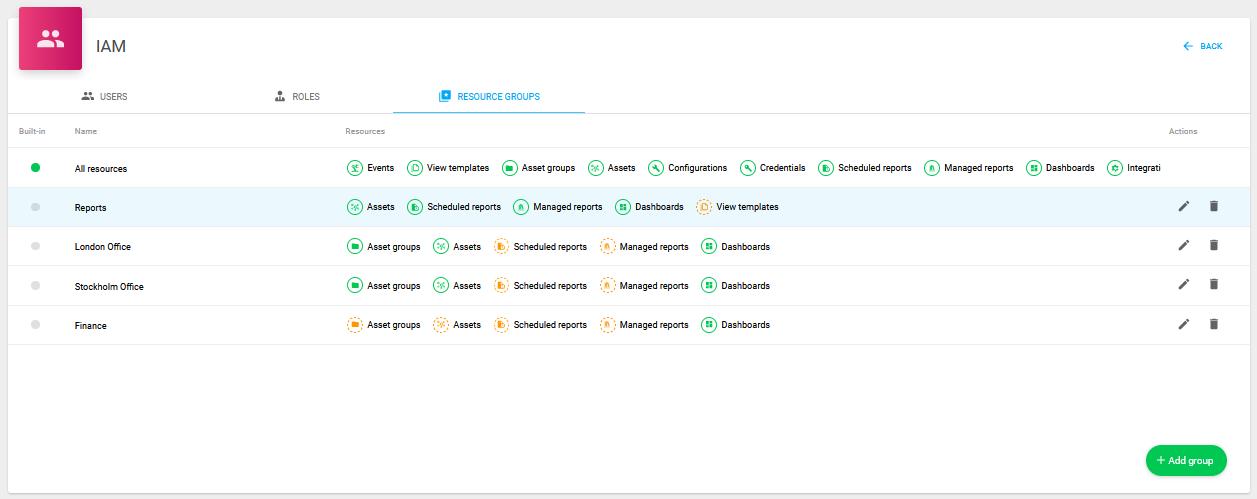This screenshot has height=499, width=1257.
Task: Edit the Stockholm Office group
Action: 1184,284
